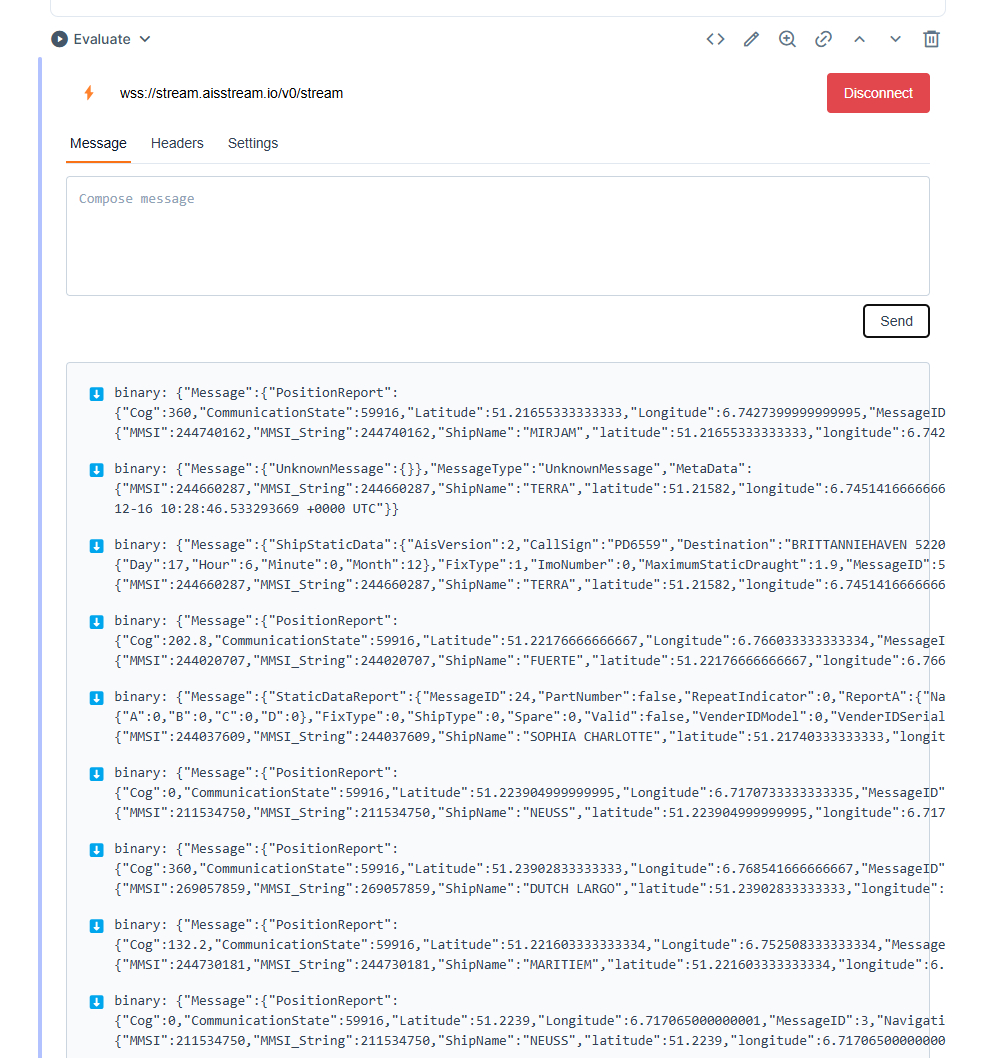Switch to the Headers tab

(177, 143)
